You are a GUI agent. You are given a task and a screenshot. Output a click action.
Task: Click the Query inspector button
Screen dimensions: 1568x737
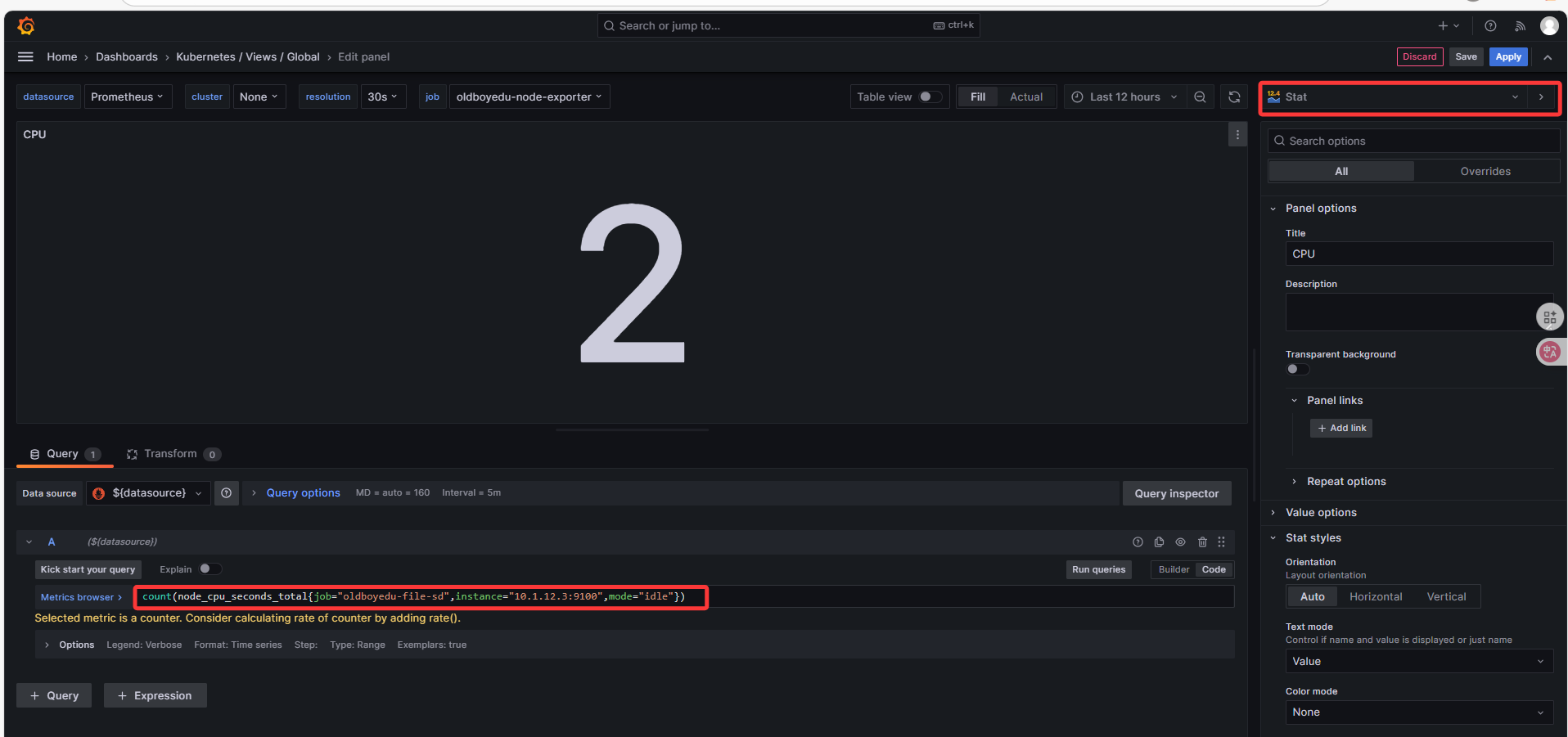coord(1176,493)
